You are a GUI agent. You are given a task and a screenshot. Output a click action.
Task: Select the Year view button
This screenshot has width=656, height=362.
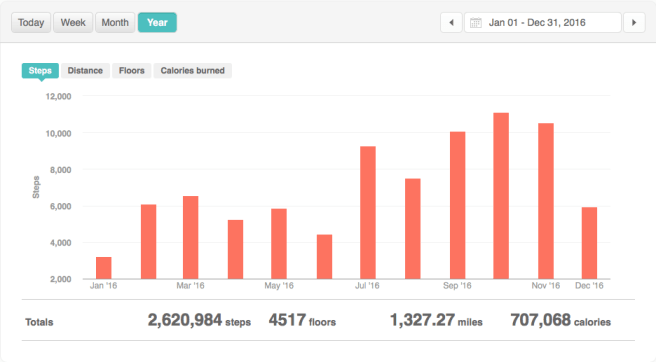[157, 23]
